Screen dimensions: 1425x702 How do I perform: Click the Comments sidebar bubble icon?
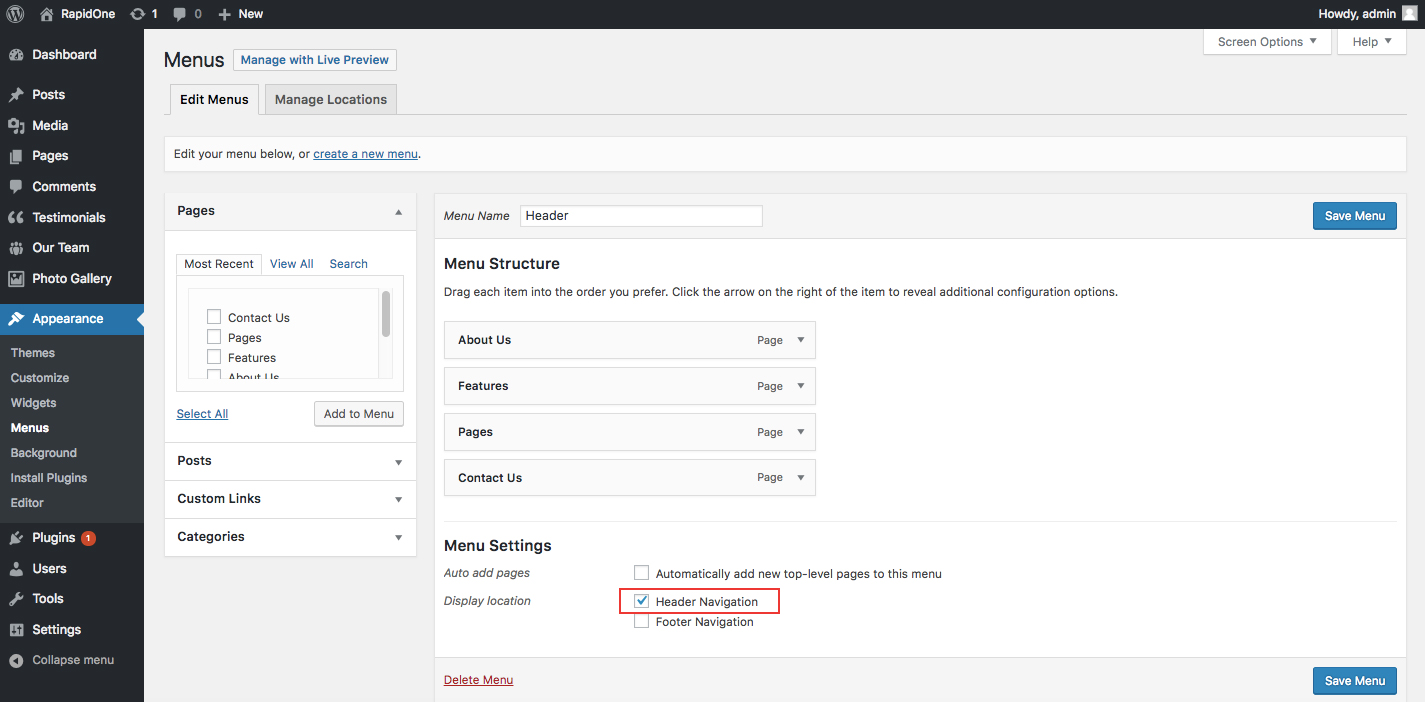tap(16, 187)
